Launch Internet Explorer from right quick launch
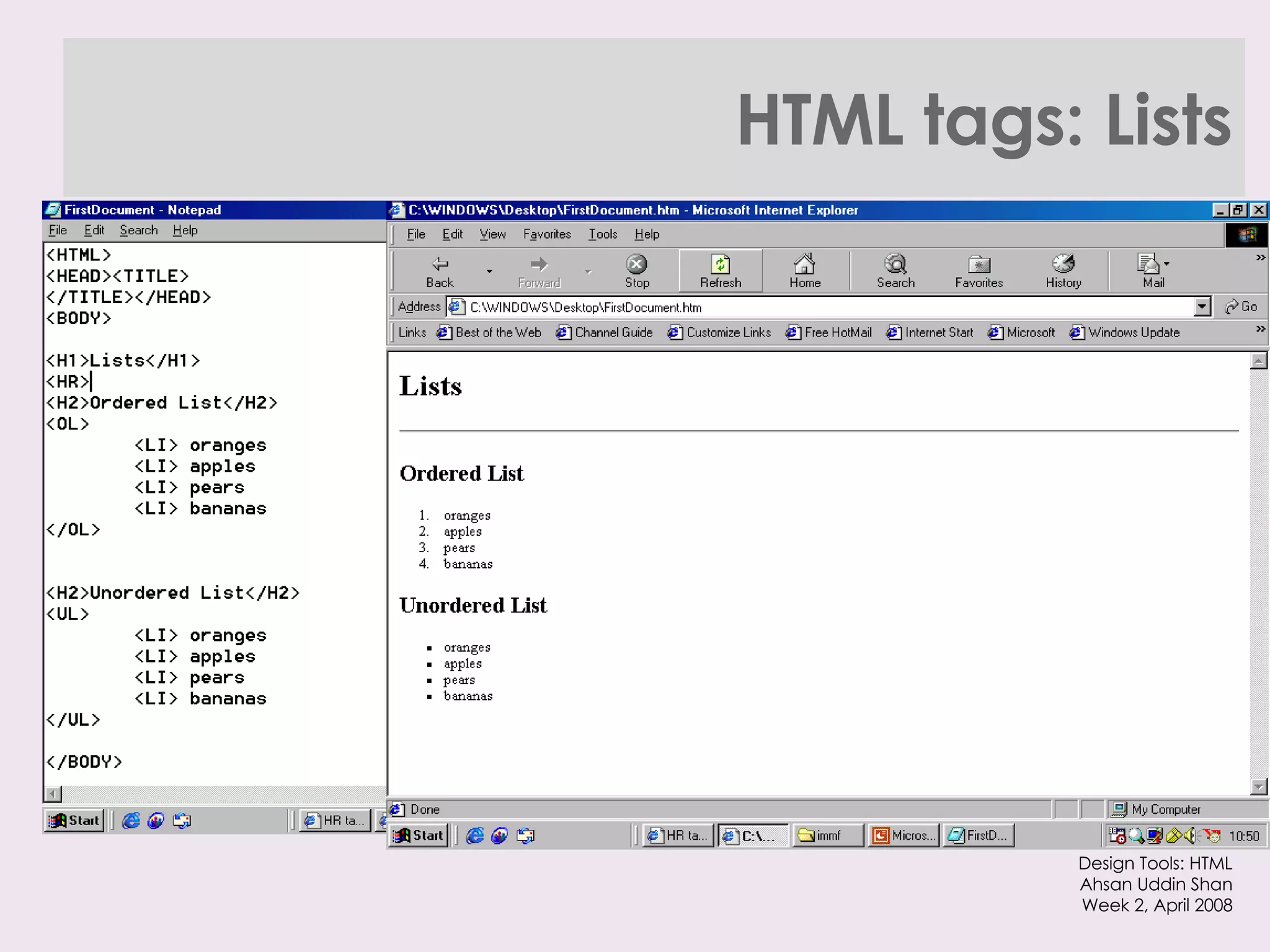Screen dimensions: 1270x952 475,835
